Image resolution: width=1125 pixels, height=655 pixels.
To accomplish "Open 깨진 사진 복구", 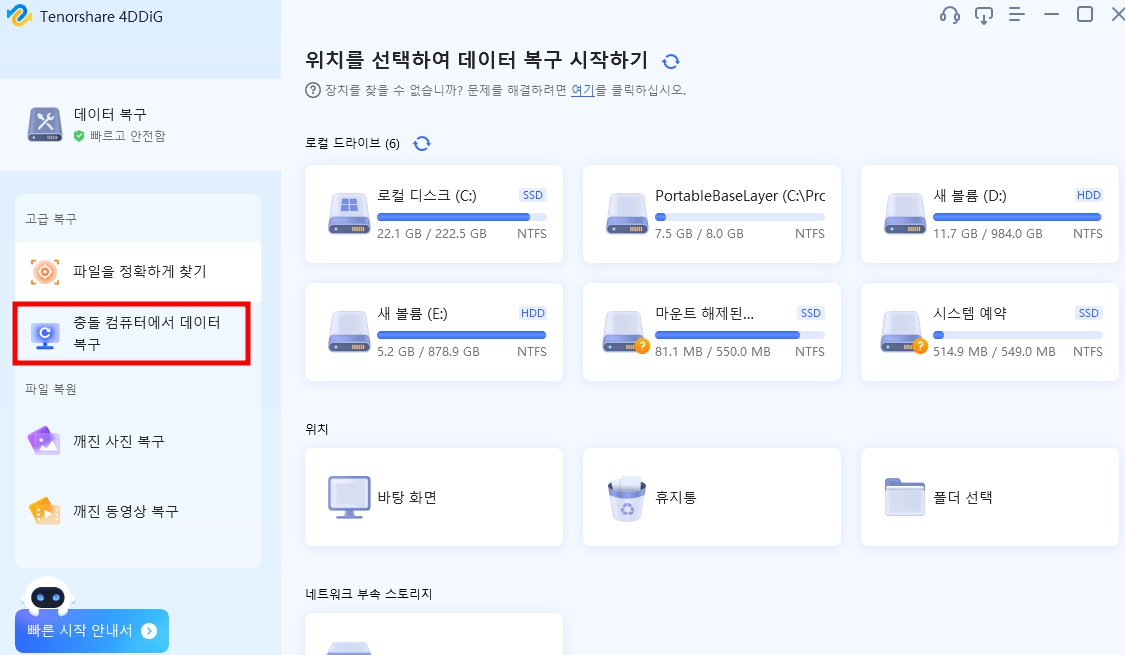I will [x=138, y=441].
